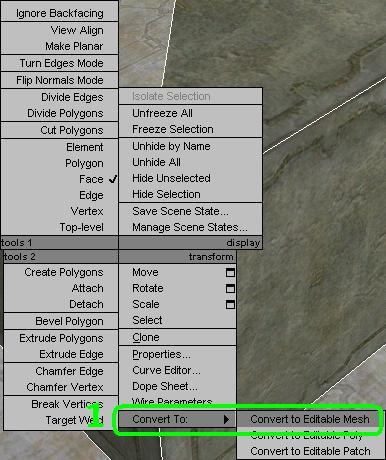Choose Convert to Editable Patch
The image size is (386, 460).
tap(310, 451)
